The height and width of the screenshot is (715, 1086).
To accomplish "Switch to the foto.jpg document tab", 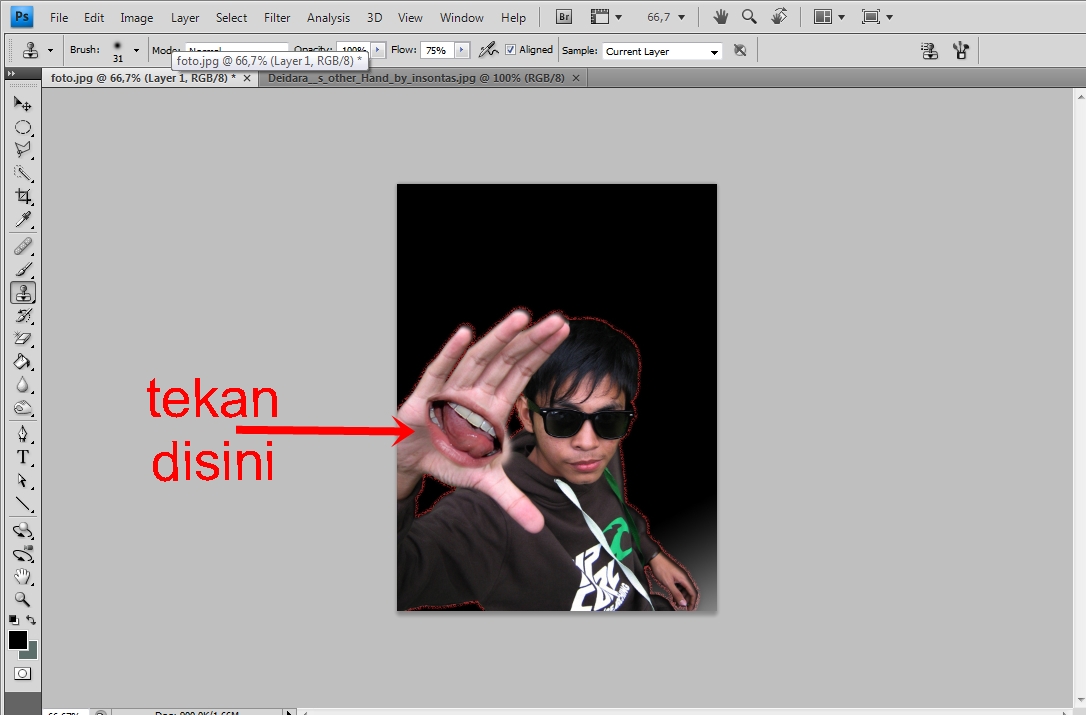I will point(143,78).
